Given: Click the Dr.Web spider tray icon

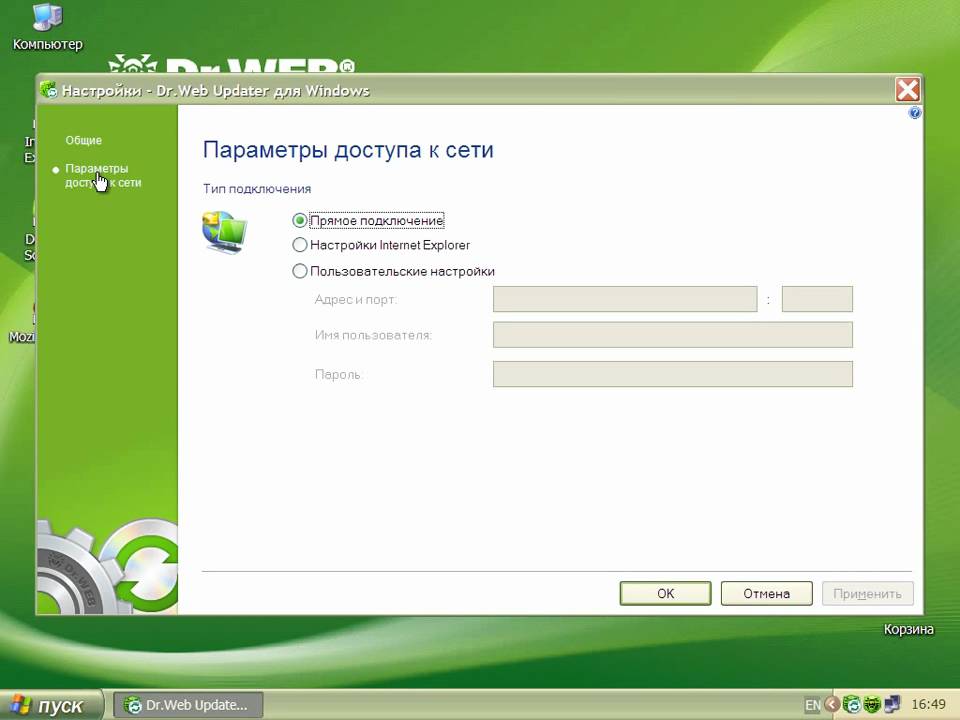Looking at the screenshot, I should tap(872, 705).
